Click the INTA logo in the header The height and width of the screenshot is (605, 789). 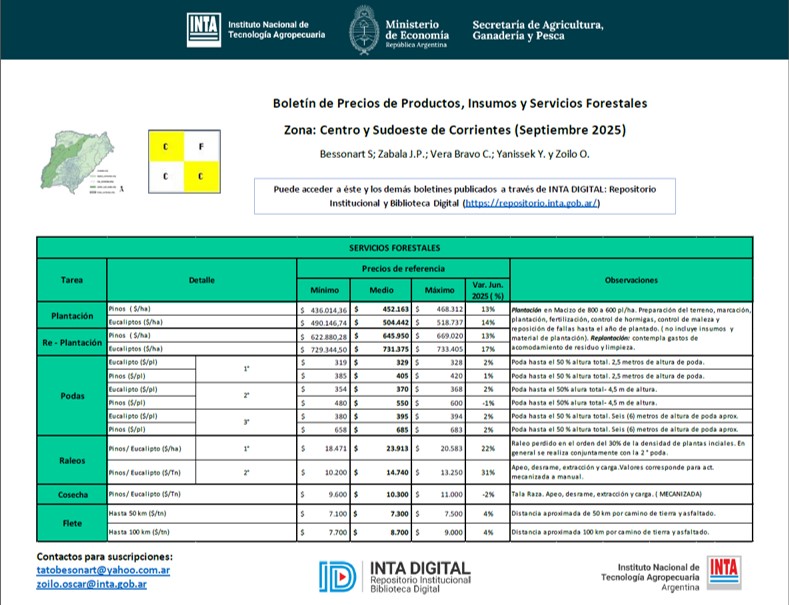[x=204, y=30]
